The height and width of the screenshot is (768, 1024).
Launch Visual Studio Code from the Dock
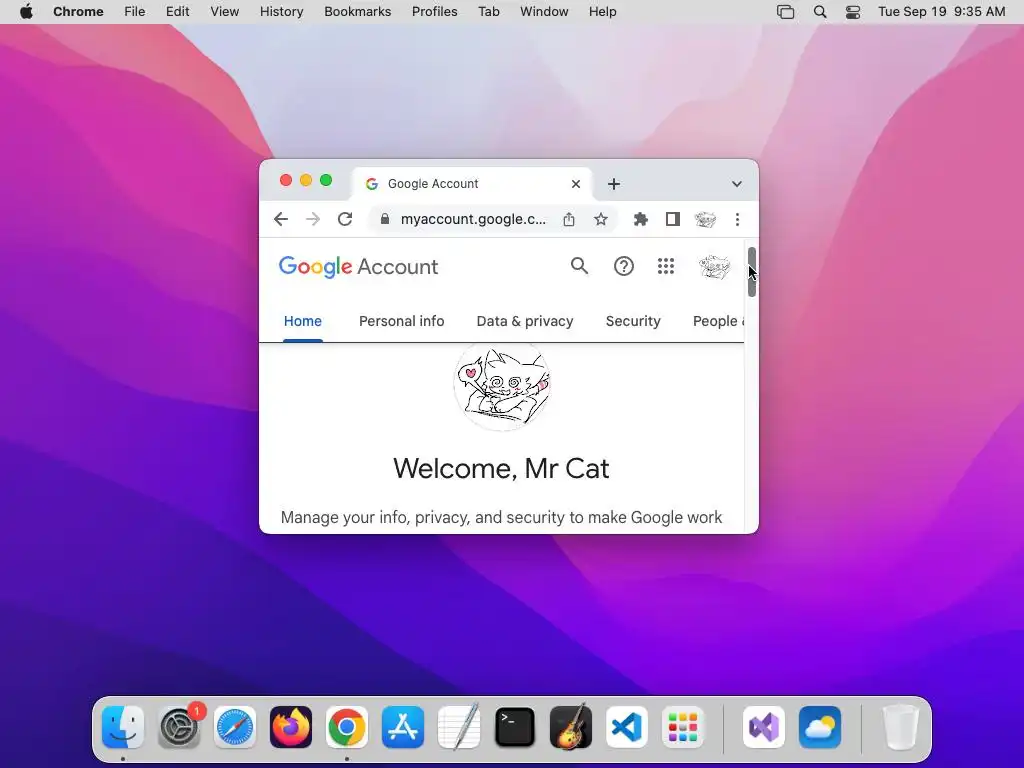[x=627, y=727]
